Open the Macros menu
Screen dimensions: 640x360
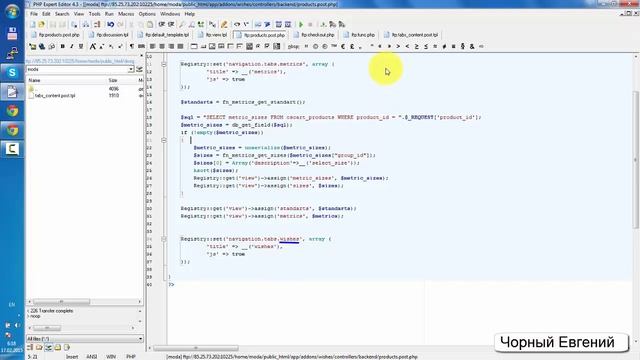point(126,14)
